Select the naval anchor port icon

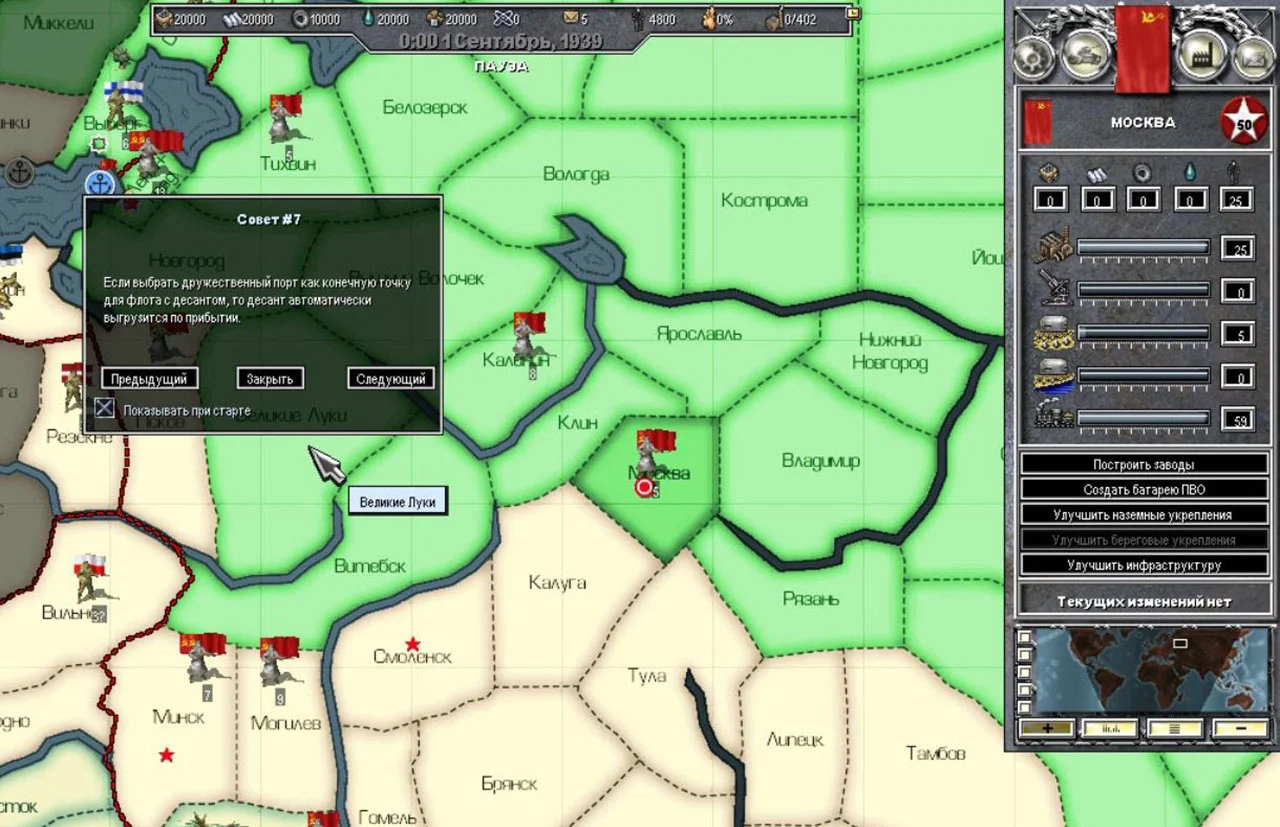[99, 183]
